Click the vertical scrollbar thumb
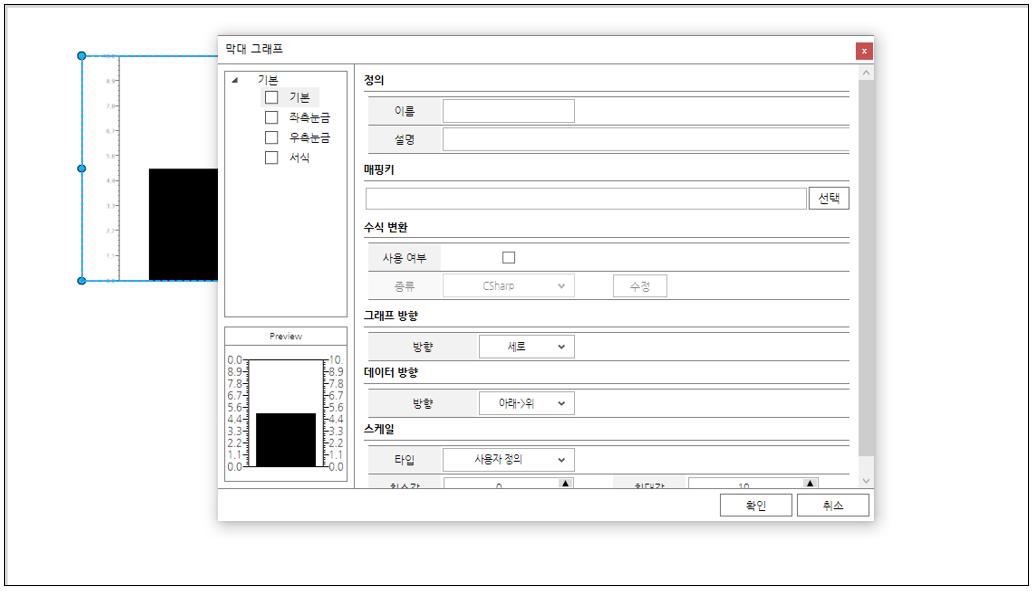The width and height of the screenshot is (1035, 591). pos(866,267)
